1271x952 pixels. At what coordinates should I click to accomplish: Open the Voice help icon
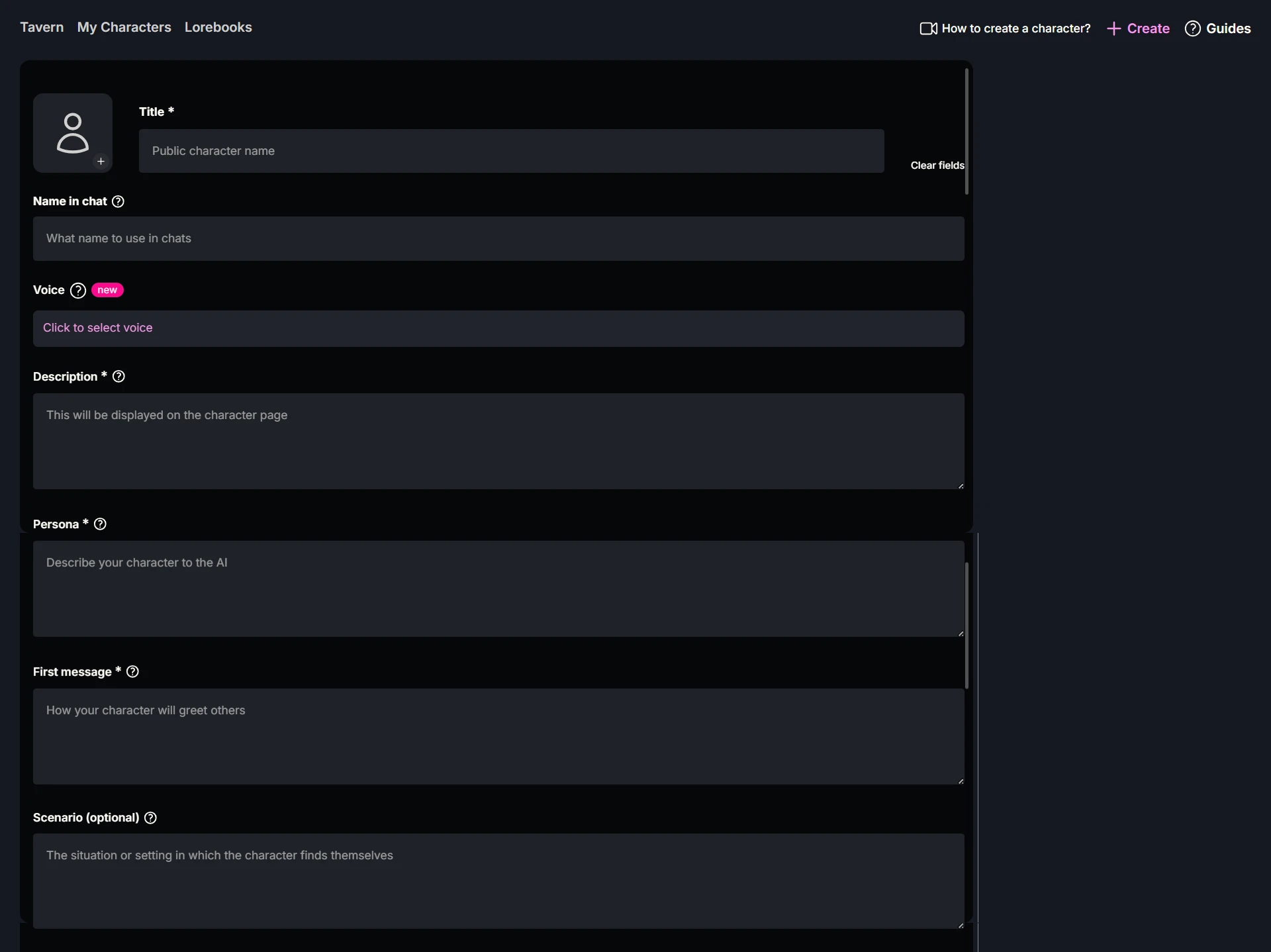point(77,290)
